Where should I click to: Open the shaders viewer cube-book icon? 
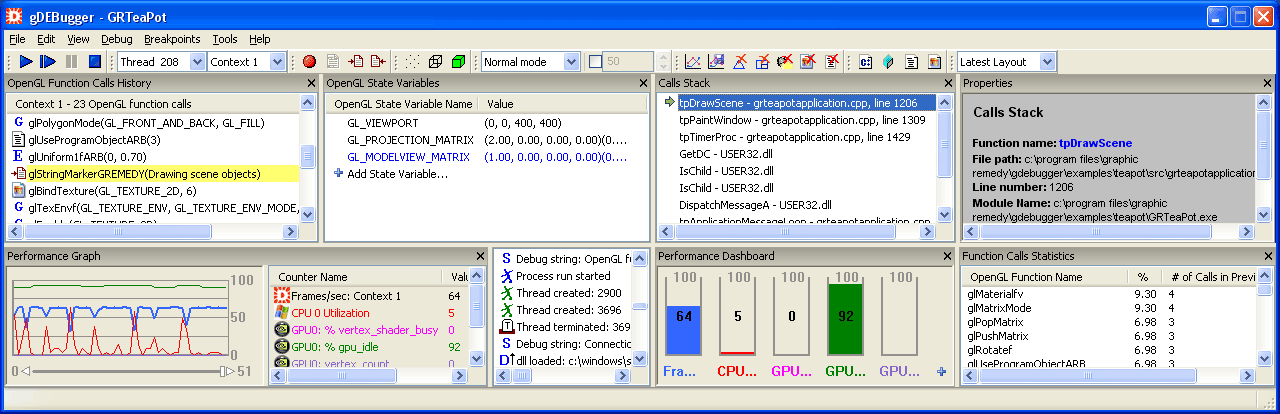(888, 62)
